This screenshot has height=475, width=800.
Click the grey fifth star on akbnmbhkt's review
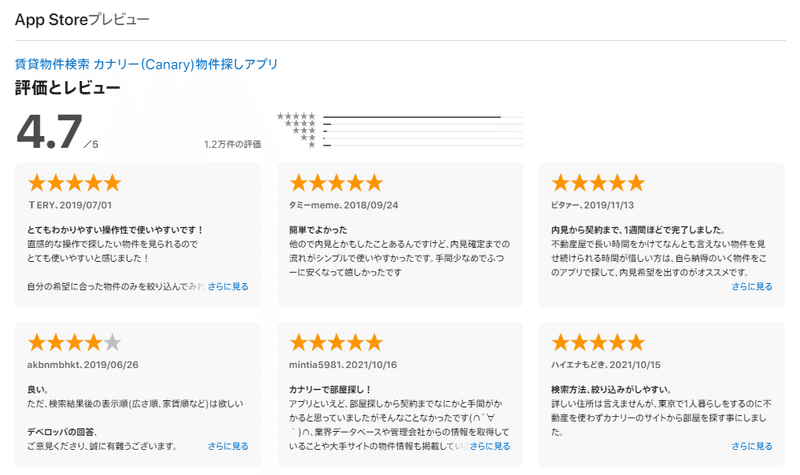pyautogui.click(x=112, y=342)
